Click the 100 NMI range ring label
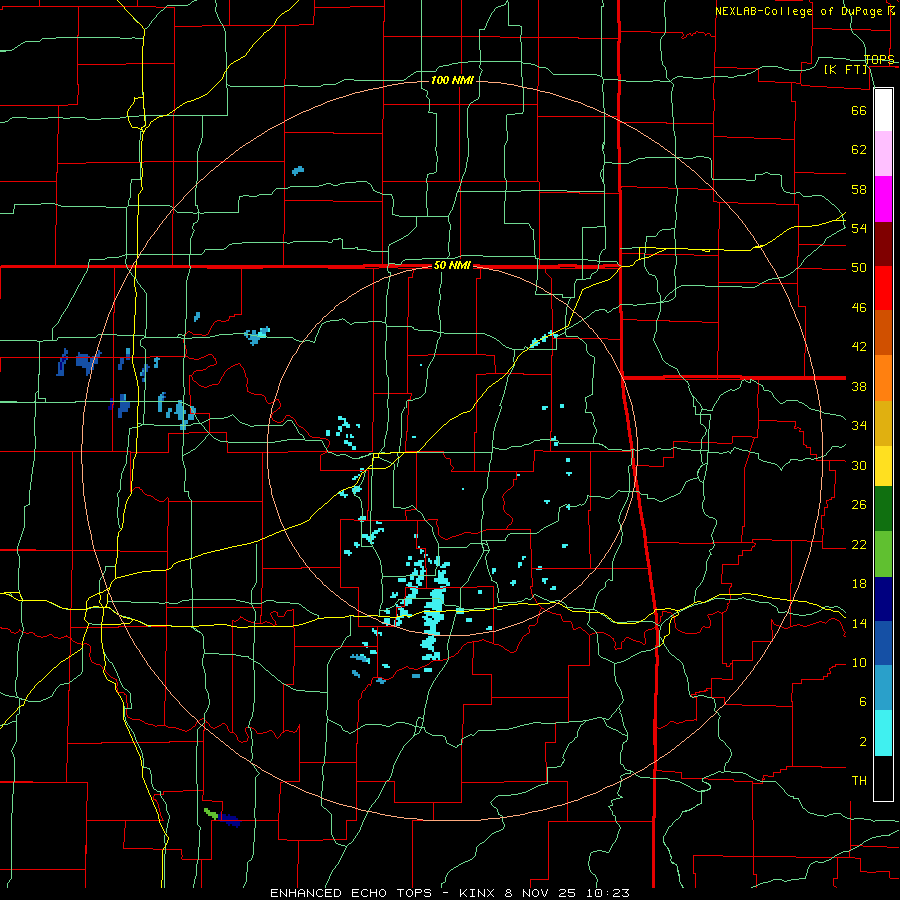The width and height of the screenshot is (900, 900). tap(452, 80)
